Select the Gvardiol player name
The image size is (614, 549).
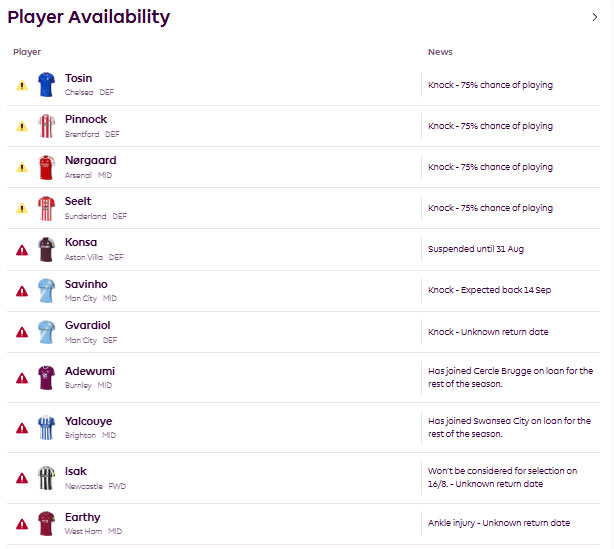tap(88, 325)
